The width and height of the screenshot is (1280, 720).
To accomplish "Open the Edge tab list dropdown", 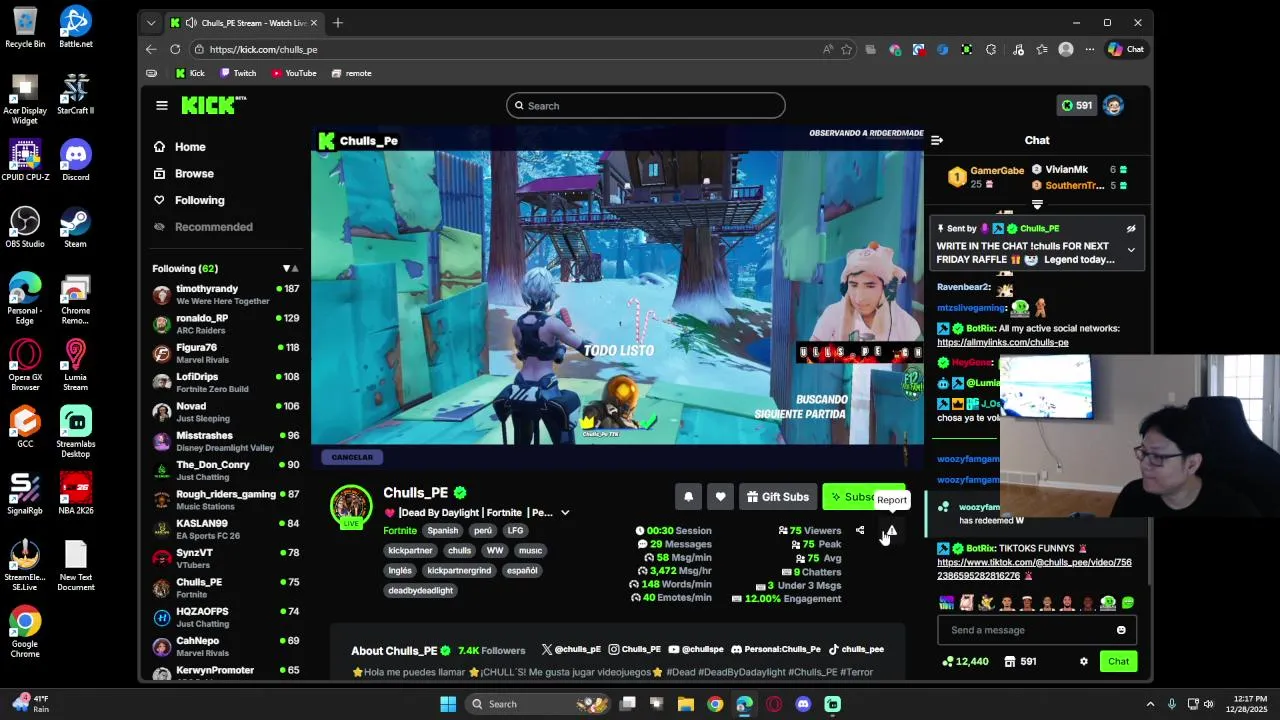I will coord(151,22).
